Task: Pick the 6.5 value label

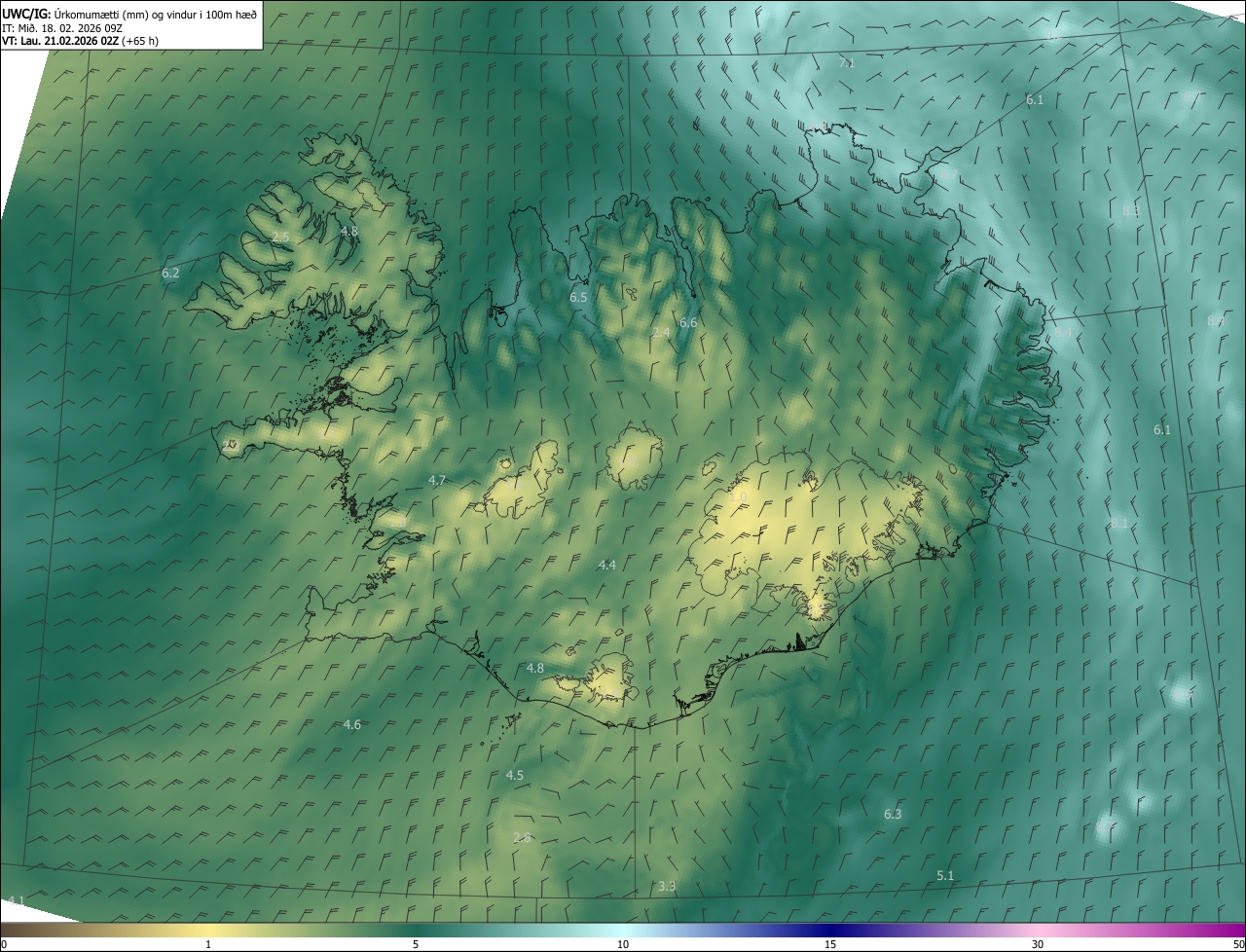Action: [578, 297]
